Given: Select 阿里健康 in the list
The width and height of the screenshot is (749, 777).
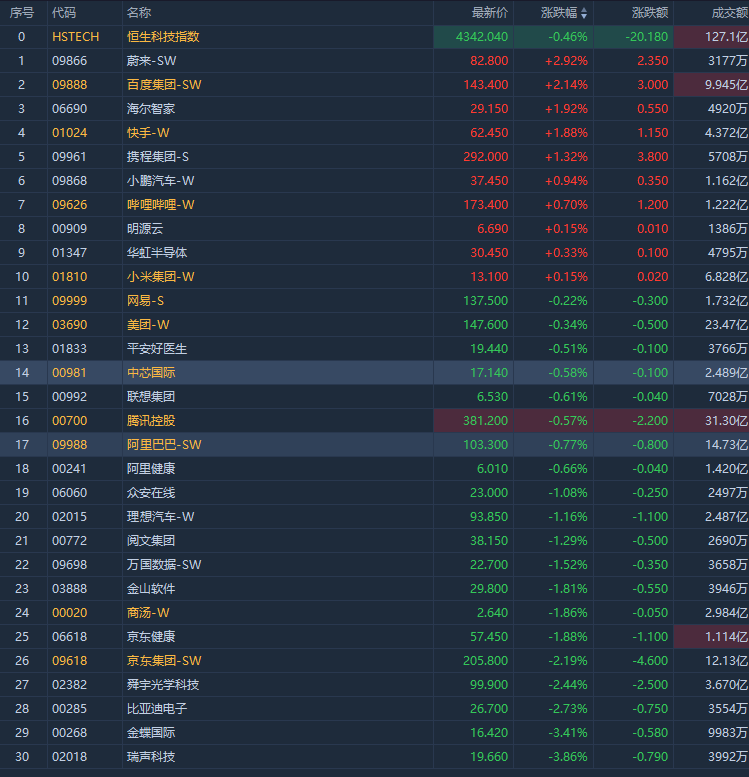Looking at the screenshot, I should (151, 469).
